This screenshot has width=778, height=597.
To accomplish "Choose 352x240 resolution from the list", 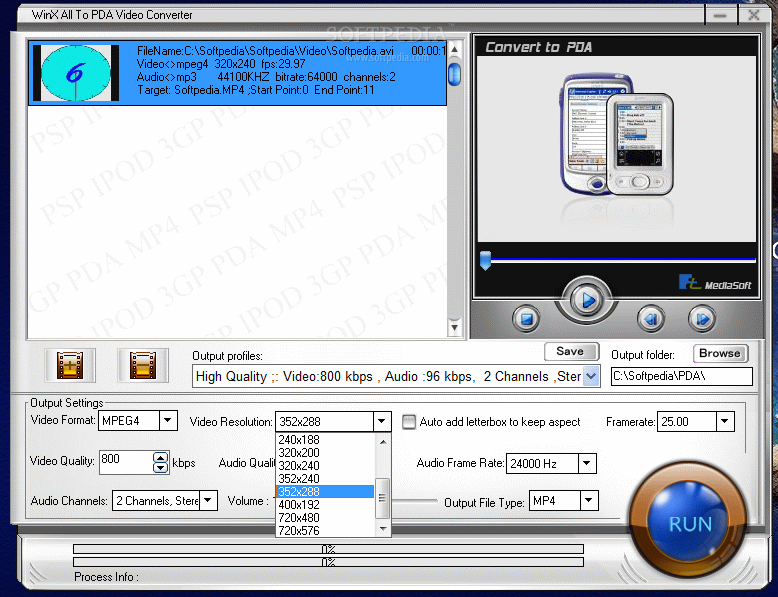I will (325, 478).
